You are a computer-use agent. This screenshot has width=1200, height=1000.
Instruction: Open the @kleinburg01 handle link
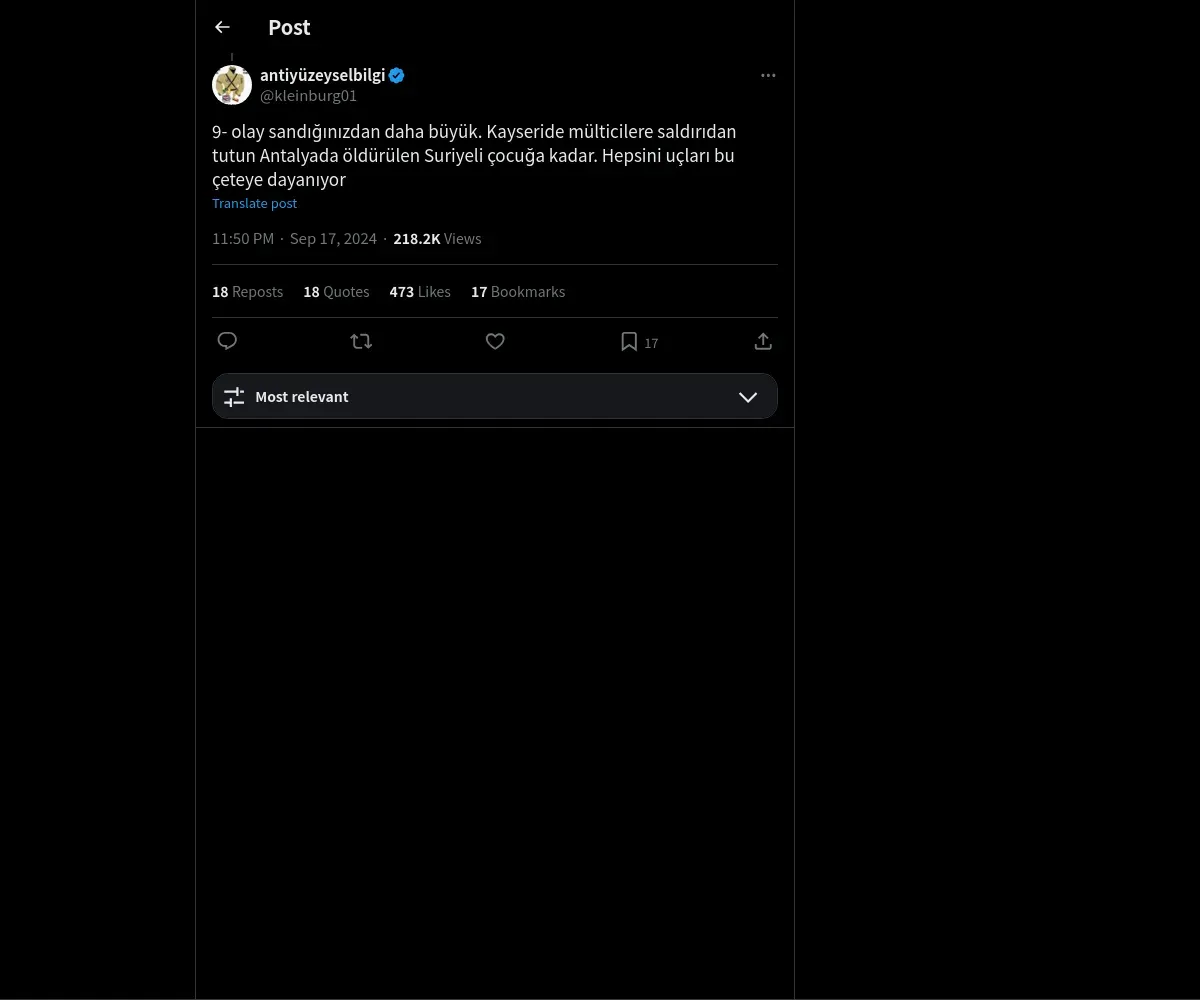click(x=308, y=96)
